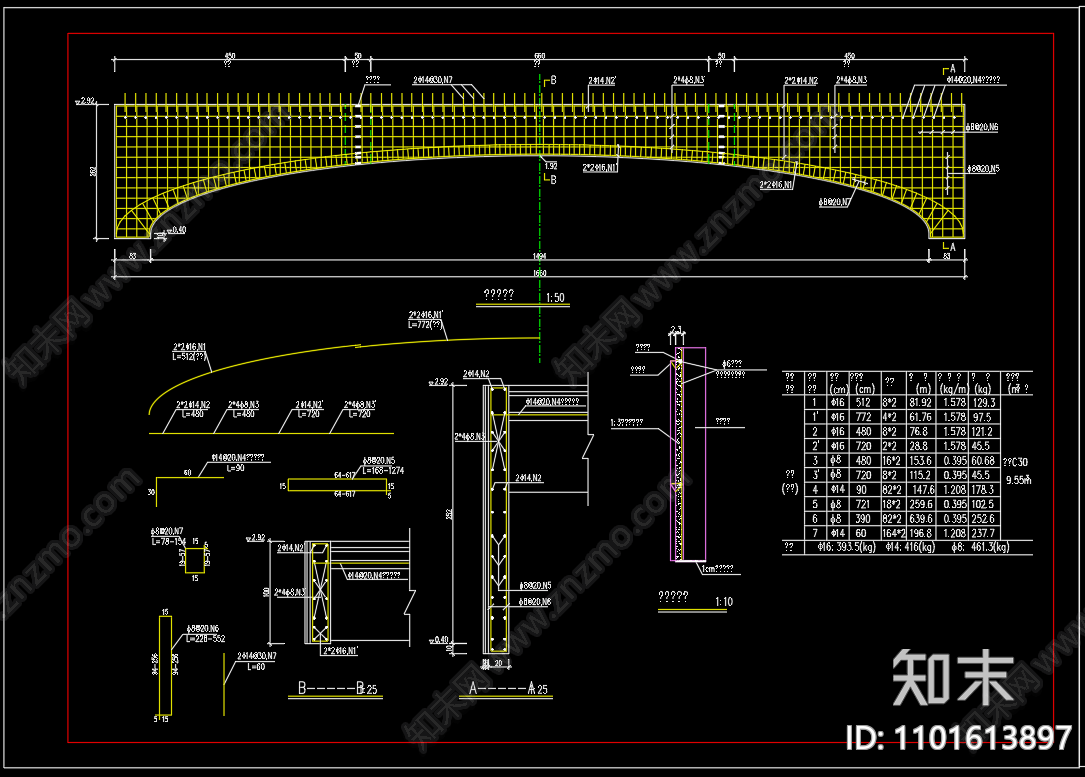Click the '721' bar length cell
Image resolution: width=1085 pixels, height=777 pixels.
click(863, 504)
